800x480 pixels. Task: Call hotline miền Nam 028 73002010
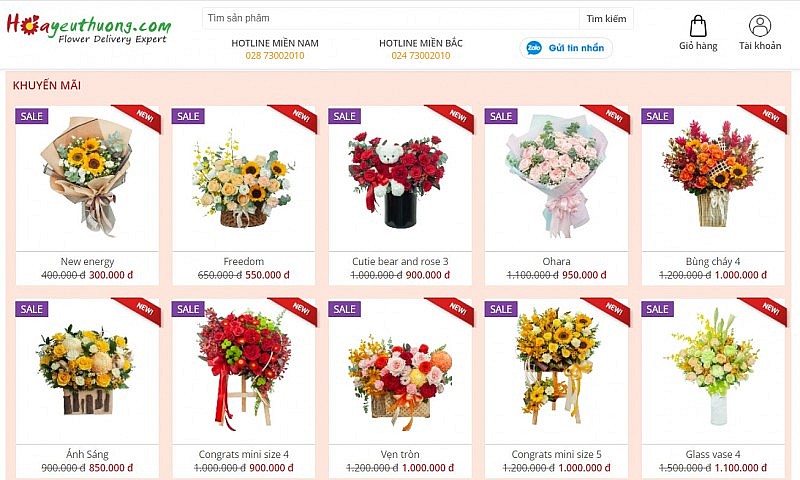pyautogui.click(x=274, y=56)
